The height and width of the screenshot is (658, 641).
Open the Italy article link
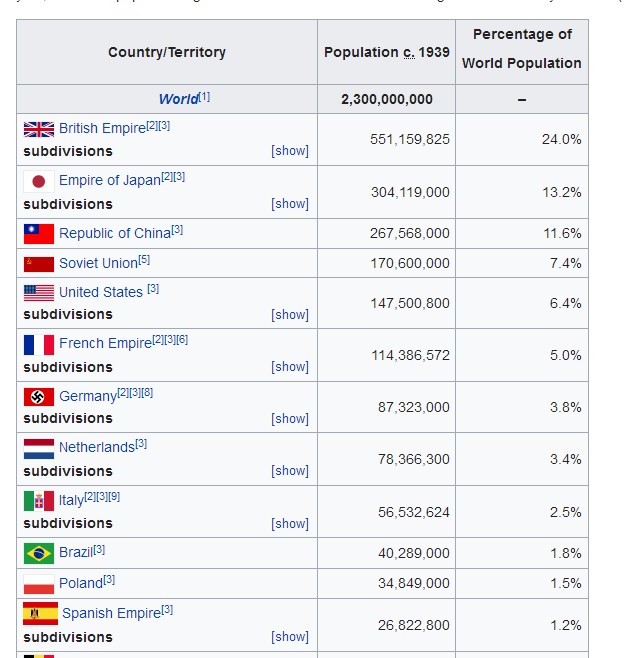(x=71, y=501)
